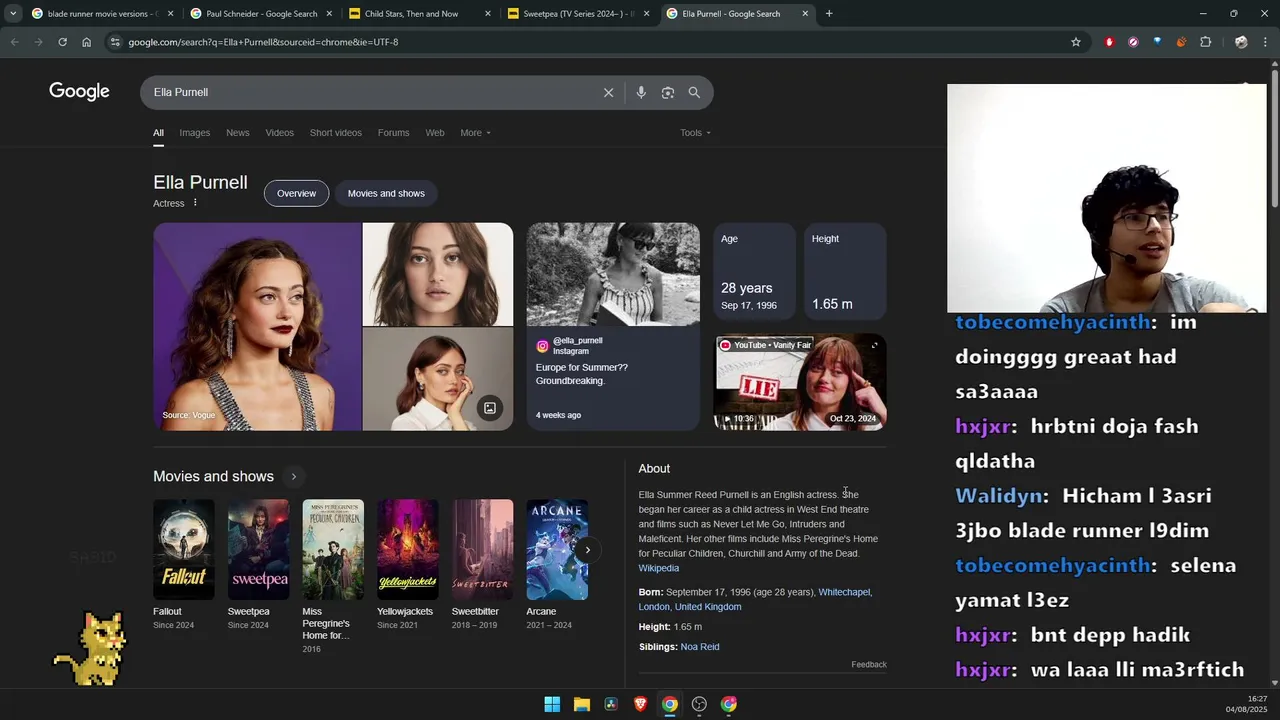
Task: Open the tab search dropdown arrow
Action: pos(13,14)
